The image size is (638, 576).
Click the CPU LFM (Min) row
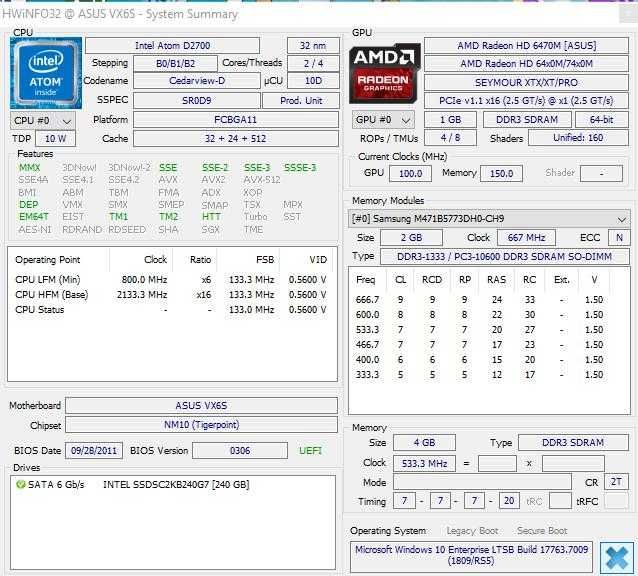(171, 280)
